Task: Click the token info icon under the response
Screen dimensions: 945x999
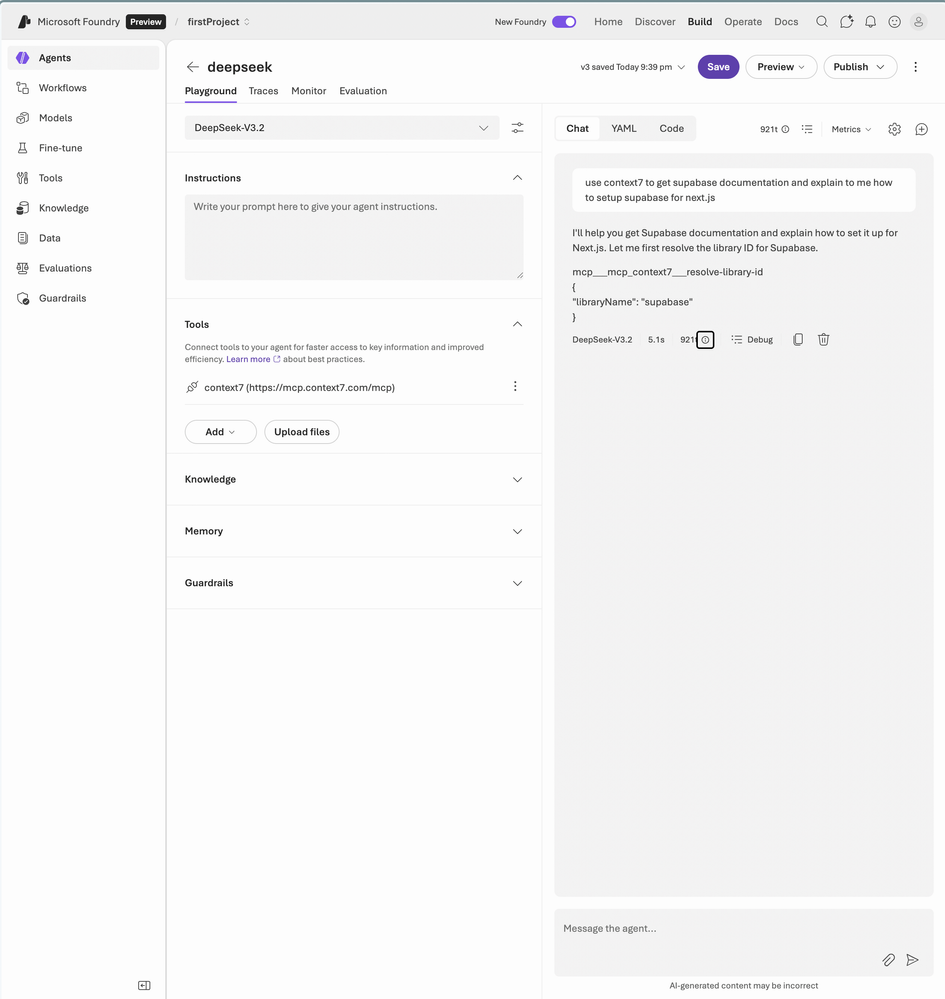Action: 705,340
